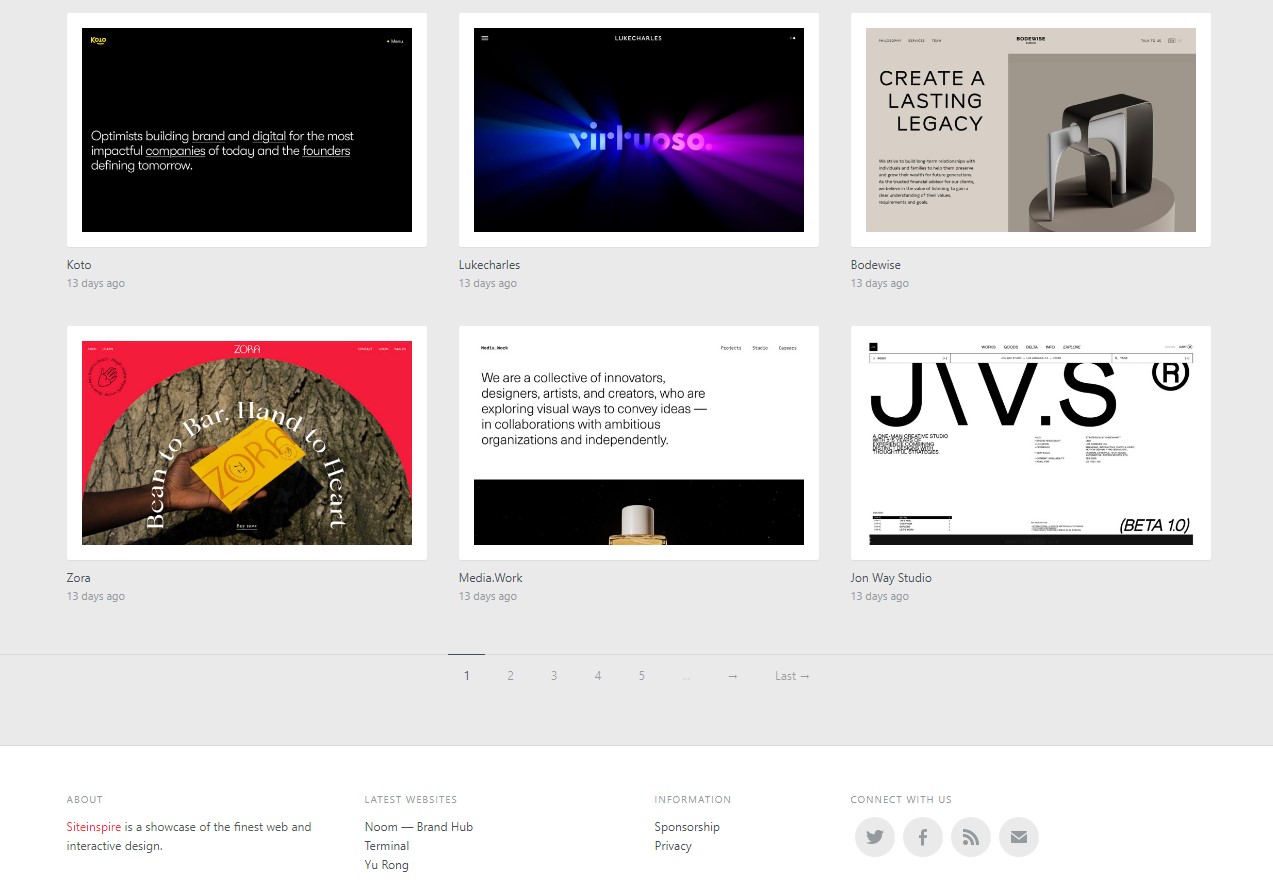Select page 2 of the showcase
1273x891 pixels.
[510, 675]
